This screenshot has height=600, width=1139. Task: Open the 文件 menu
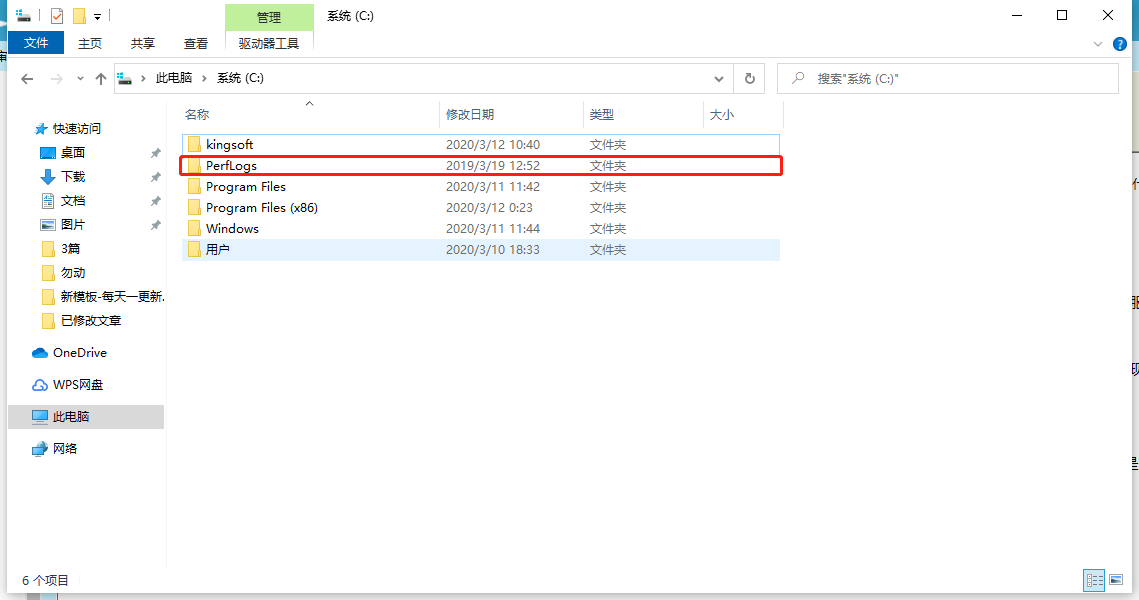[x=36, y=43]
